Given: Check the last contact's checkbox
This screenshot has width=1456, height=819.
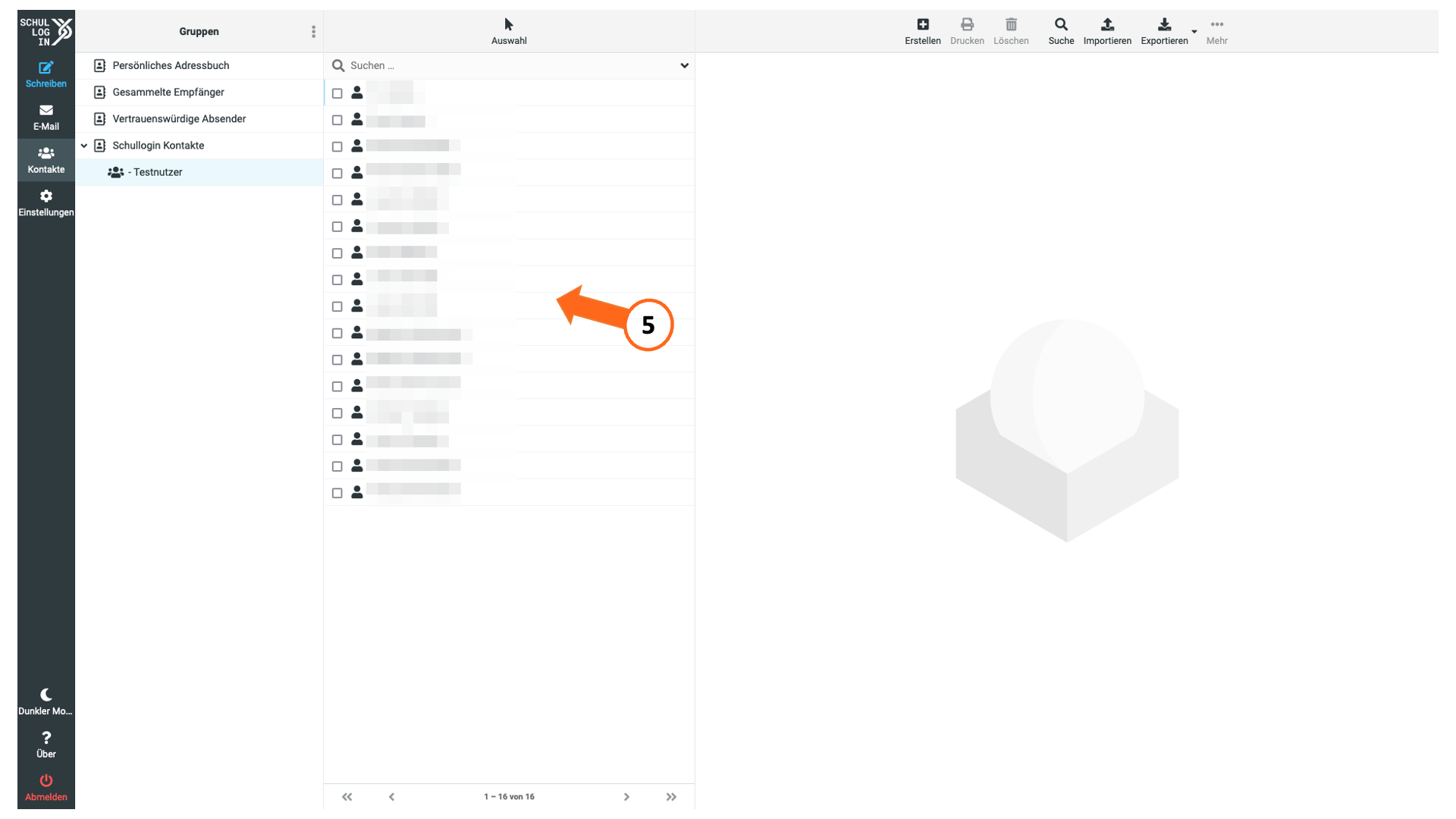Looking at the screenshot, I should pos(337,493).
